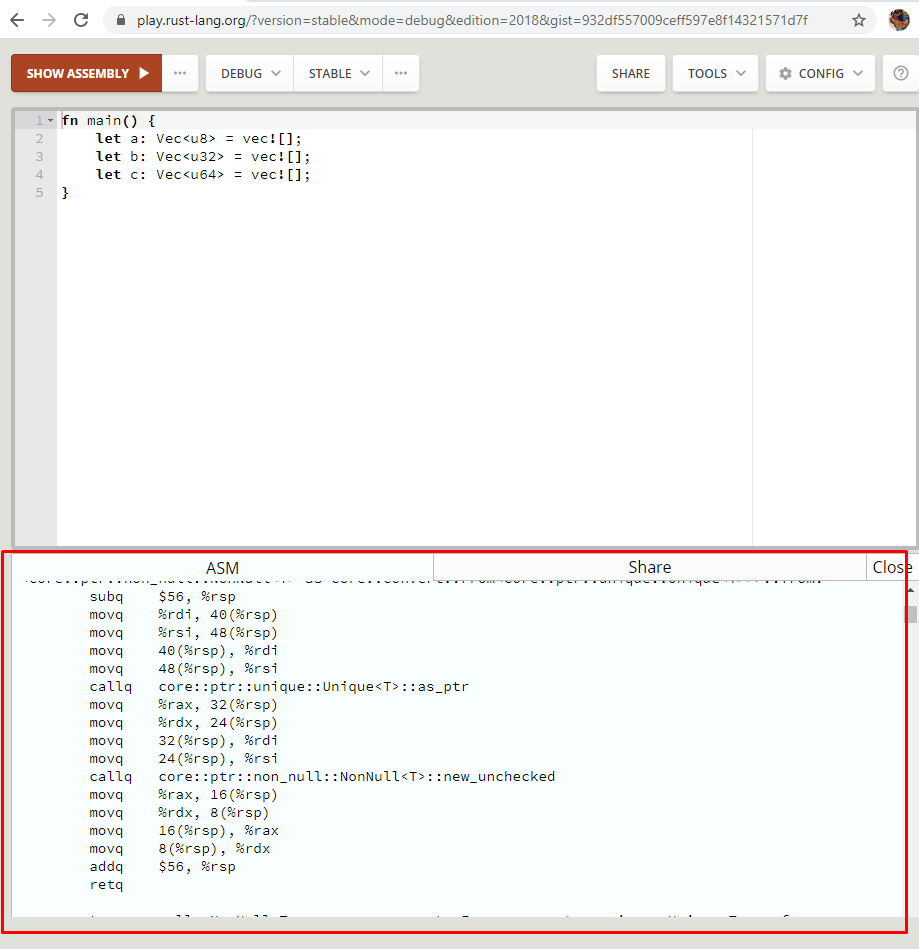Image resolution: width=919 pixels, height=949 pixels.
Task: Click the 'fn main() {' code line
Action: point(108,120)
